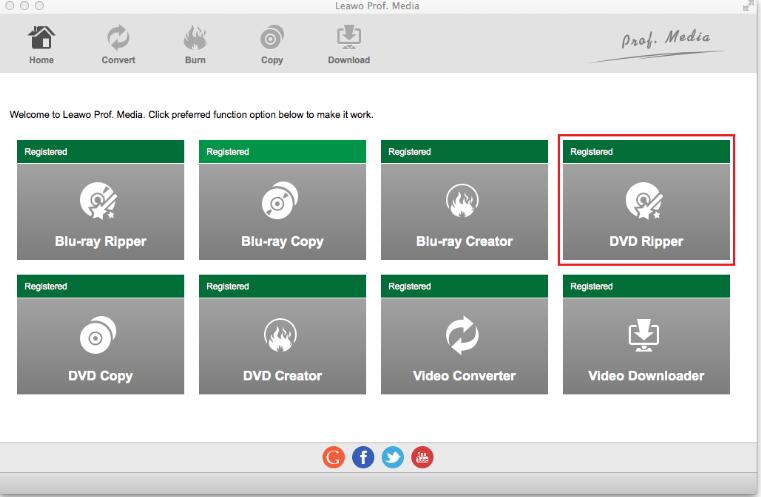Launch DVD Ripper disc icon
Image resolution: width=761 pixels, height=497 pixels.
pyautogui.click(x=644, y=200)
